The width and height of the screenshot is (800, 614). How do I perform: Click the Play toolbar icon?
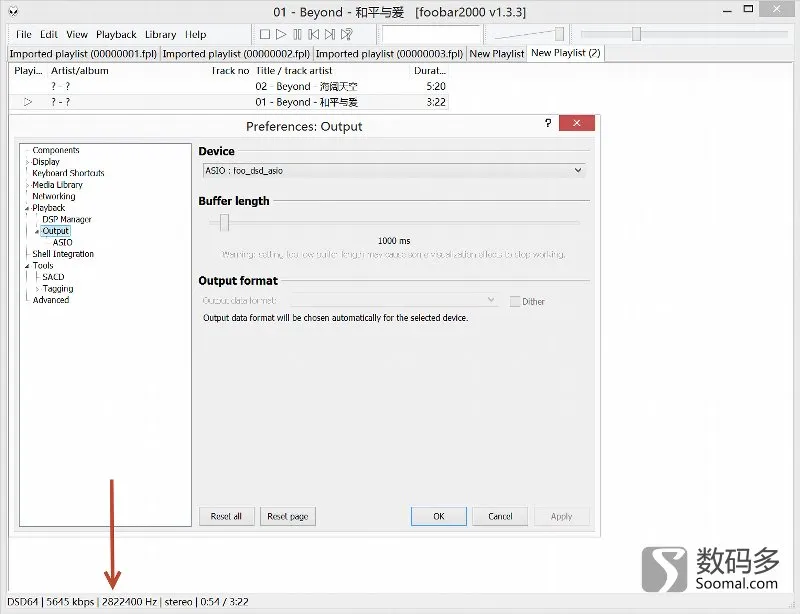(x=281, y=34)
